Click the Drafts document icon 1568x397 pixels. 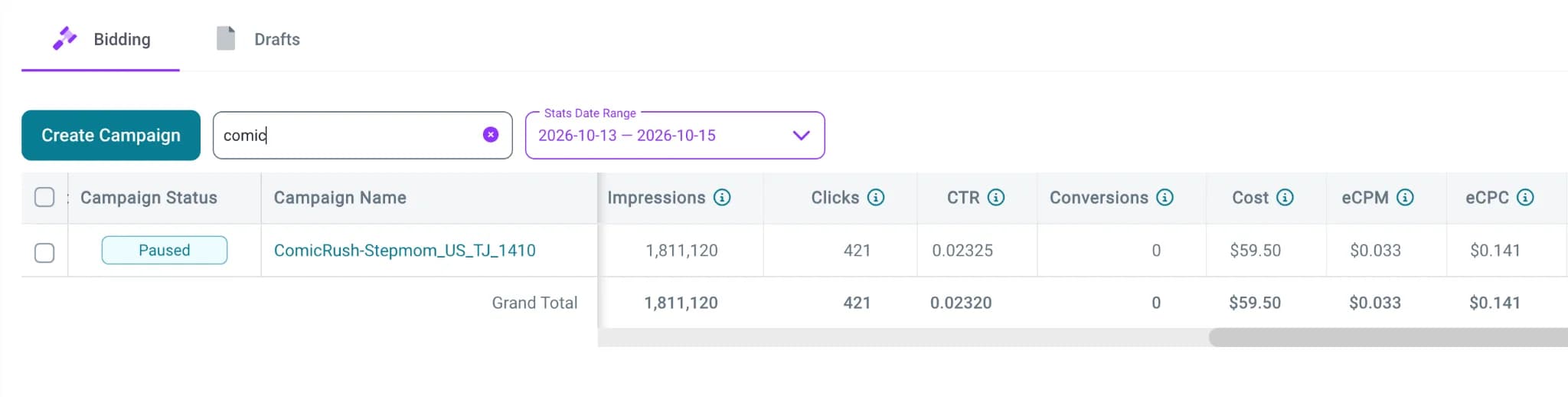[226, 38]
